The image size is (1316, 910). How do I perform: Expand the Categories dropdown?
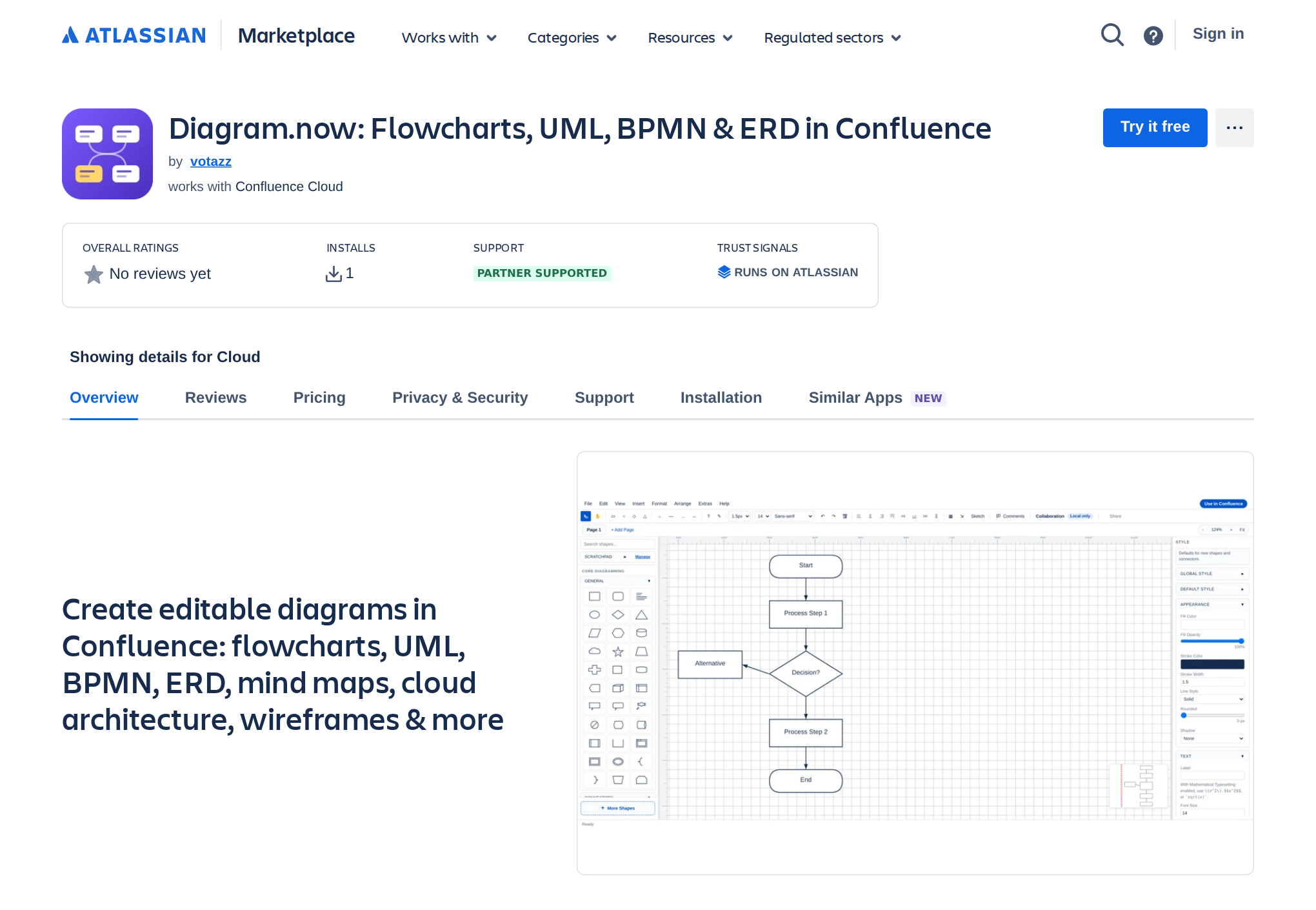tap(572, 38)
